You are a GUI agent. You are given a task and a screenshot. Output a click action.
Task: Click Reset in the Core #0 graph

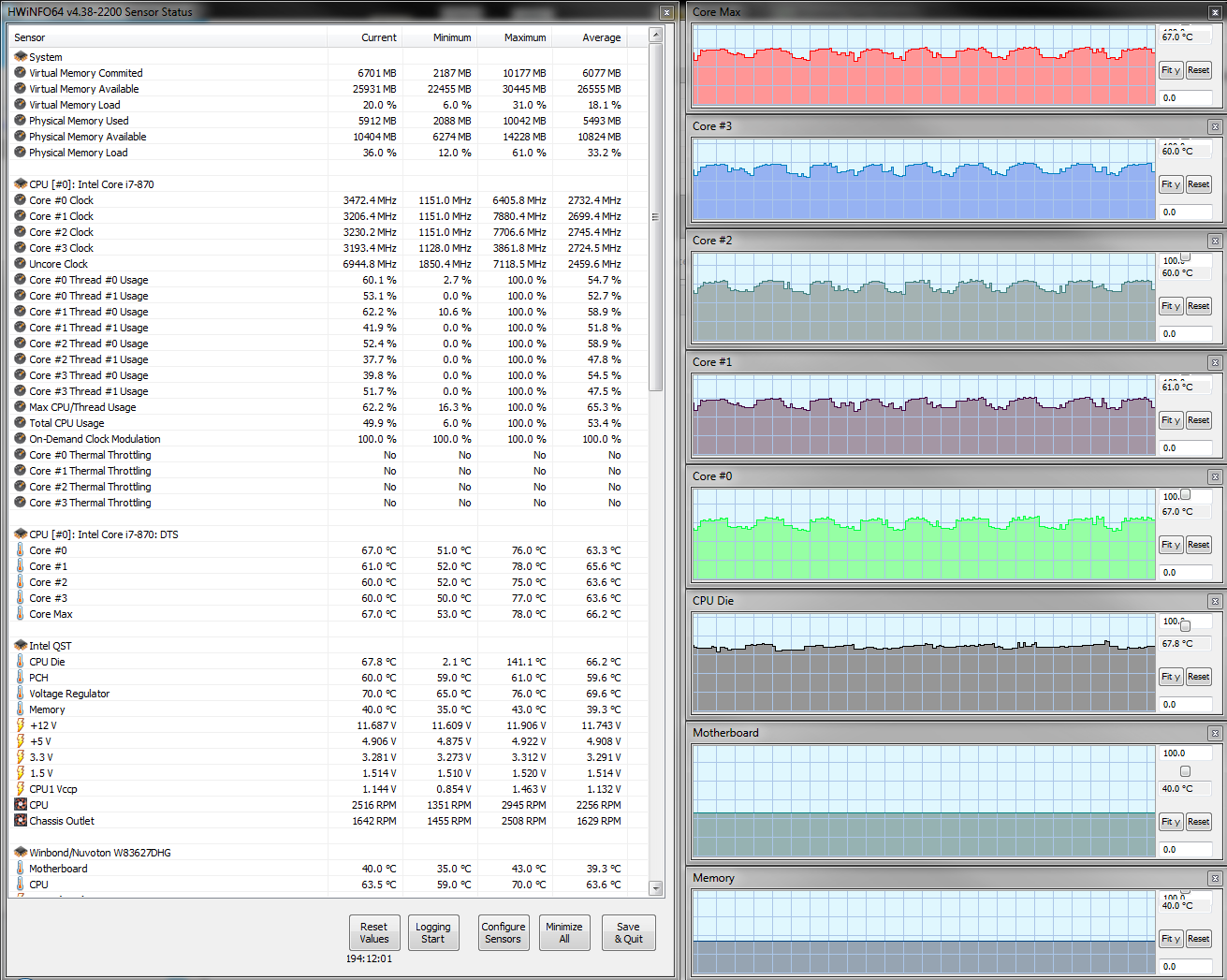point(1199,545)
